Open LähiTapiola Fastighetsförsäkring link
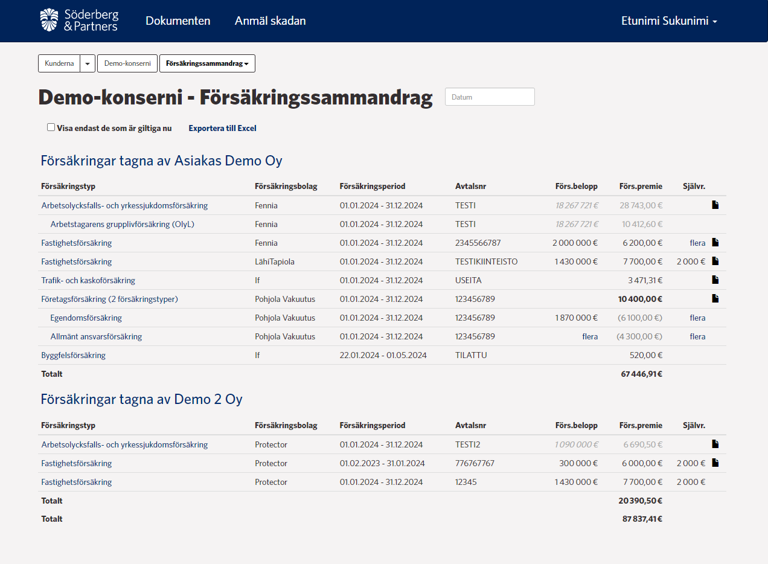 pyautogui.click(x=76, y=261)
